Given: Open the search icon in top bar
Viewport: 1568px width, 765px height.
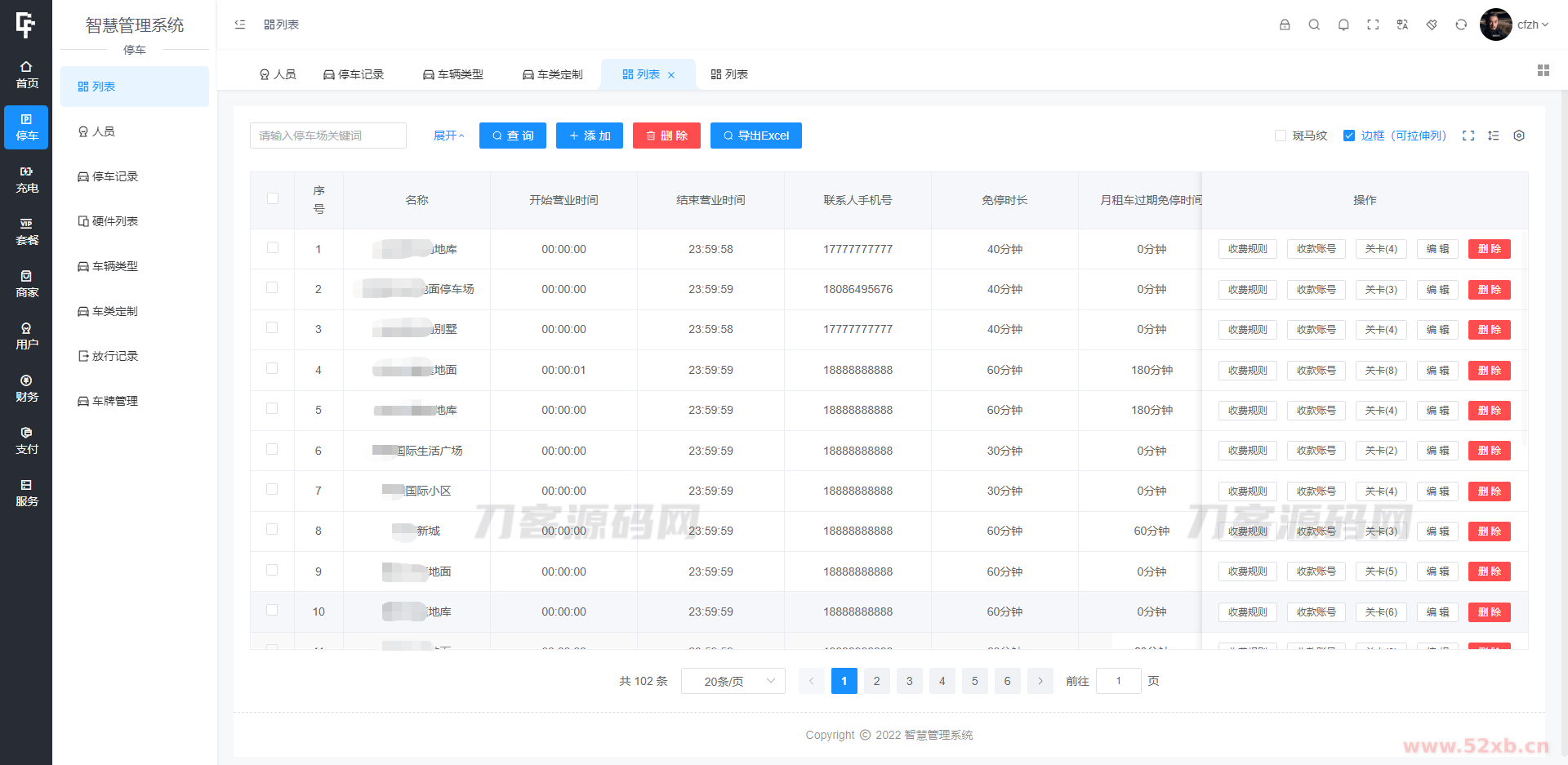Looking at the screenshot, I should coord(1314,24).
